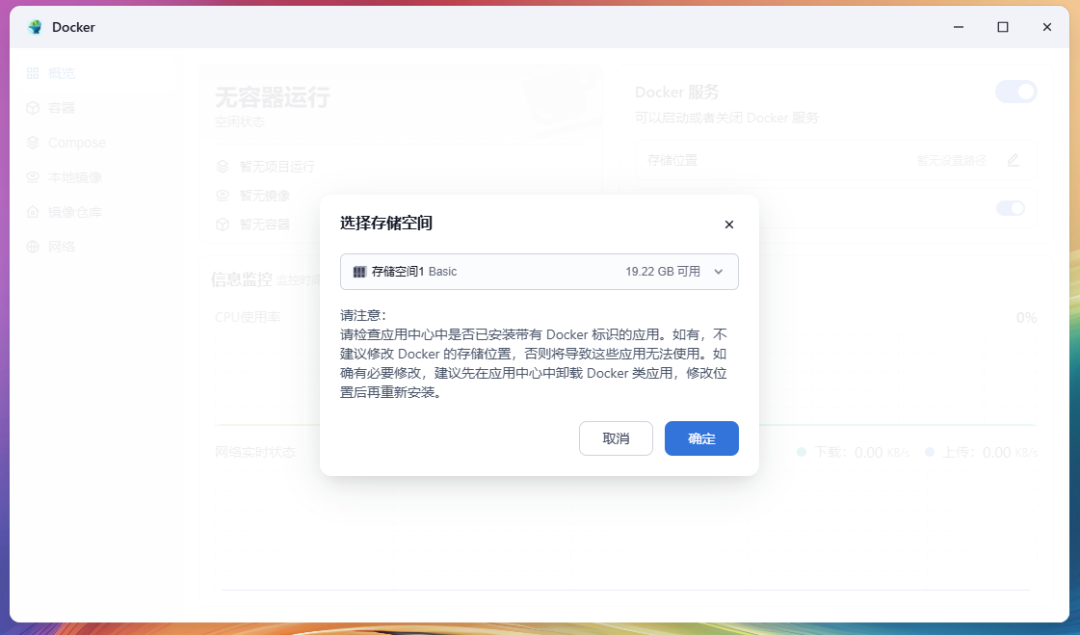Click the 信息监控 heading

(242, 280)
